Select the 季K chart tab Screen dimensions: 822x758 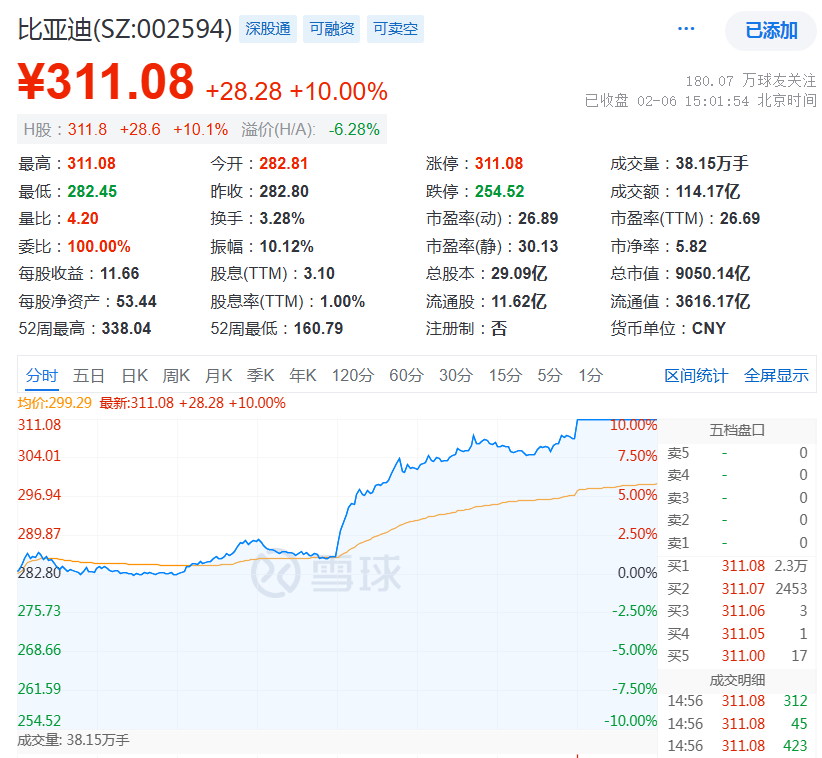[x=260, y=376]
